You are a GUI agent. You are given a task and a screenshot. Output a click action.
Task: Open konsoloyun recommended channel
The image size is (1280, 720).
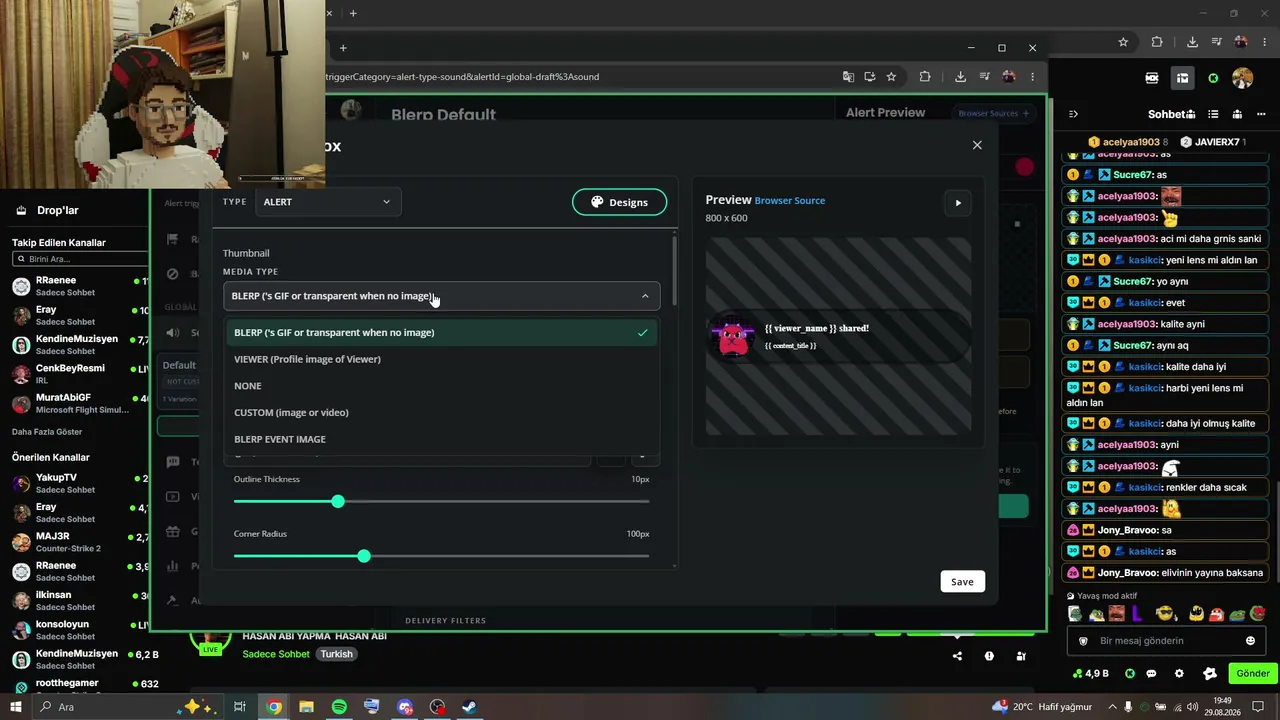[x=80, y=630]
